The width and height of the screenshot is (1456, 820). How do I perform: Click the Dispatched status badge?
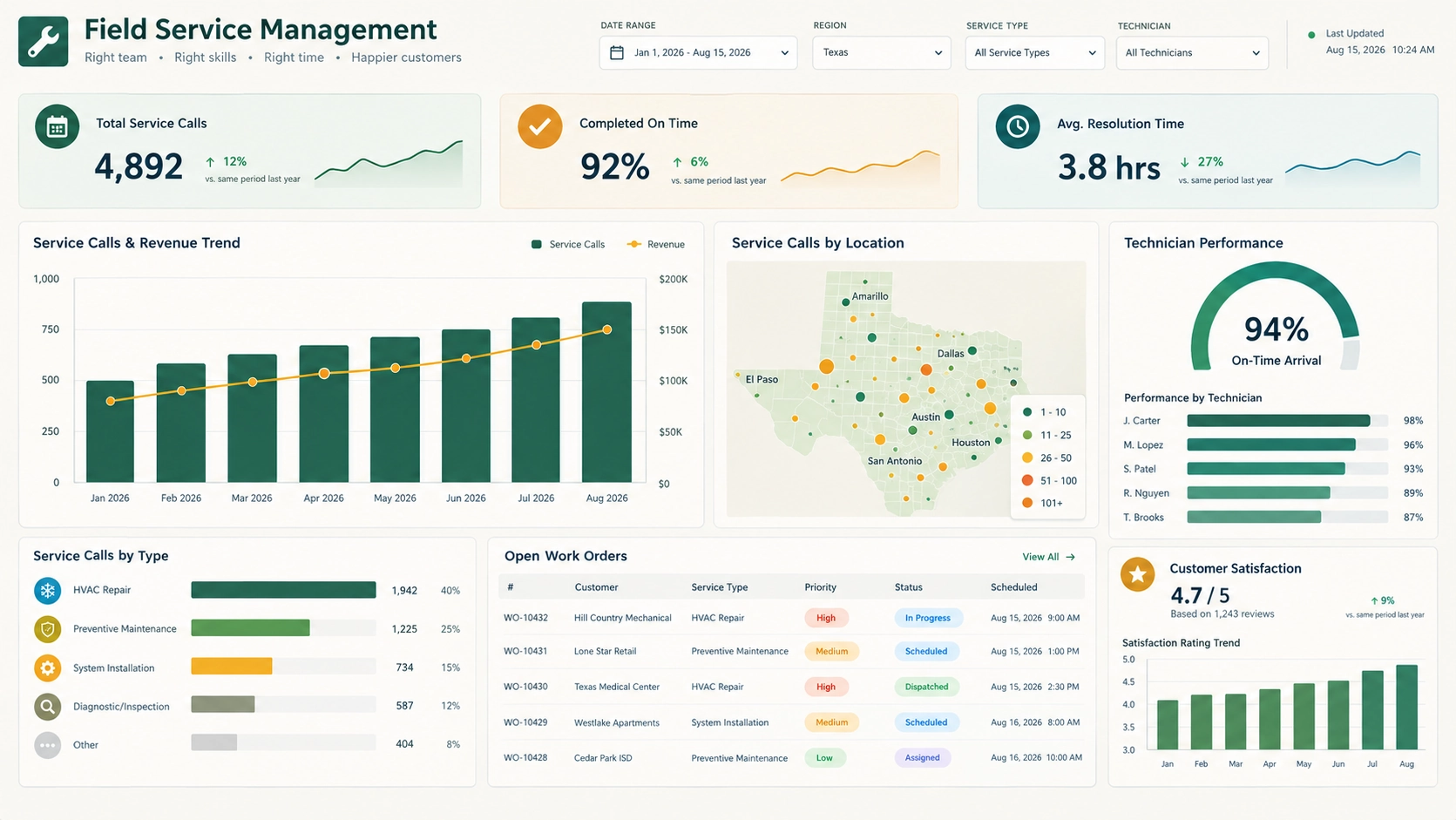pyautogui.click(x=926, y=687)
